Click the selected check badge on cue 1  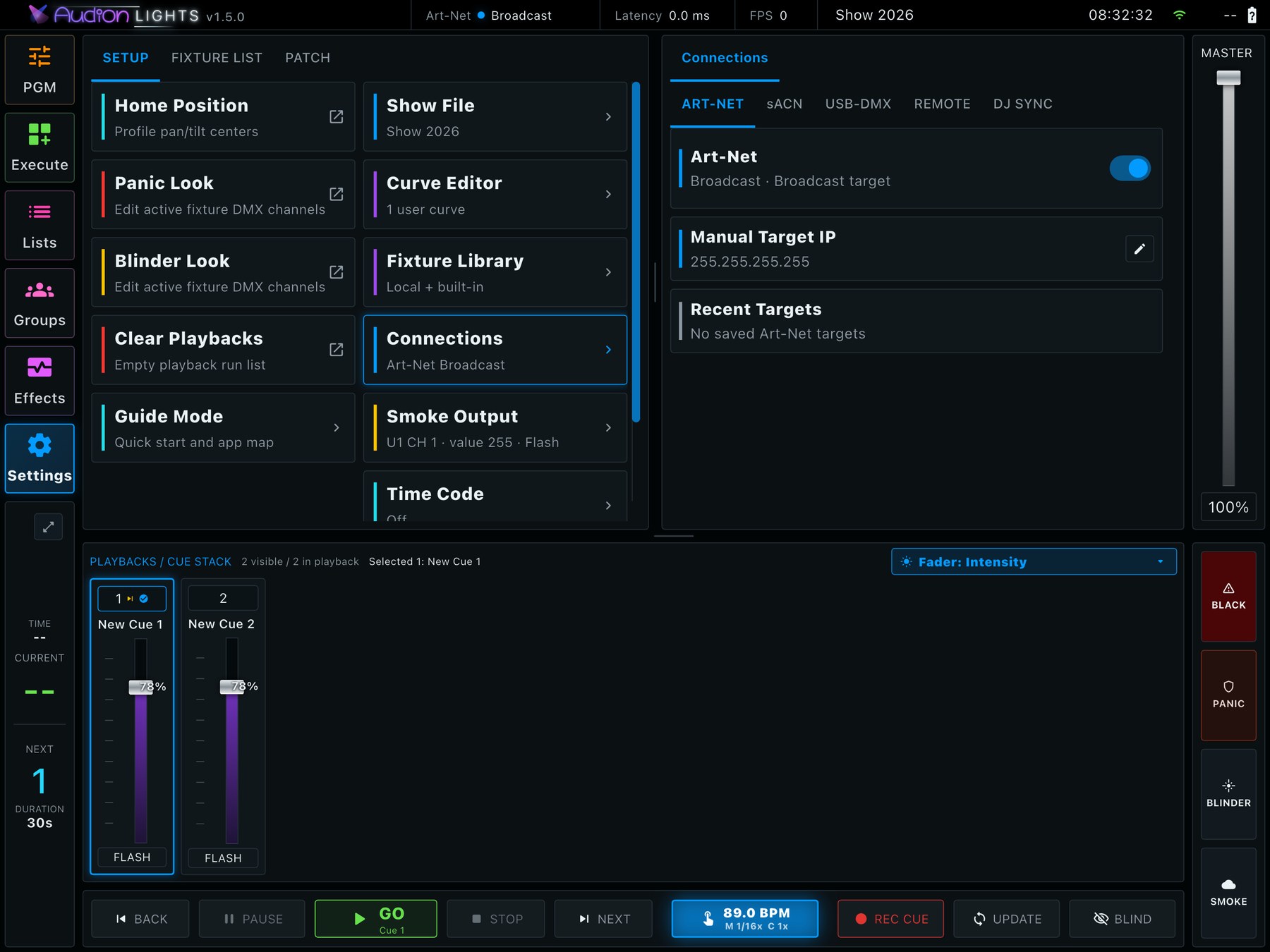144,599
